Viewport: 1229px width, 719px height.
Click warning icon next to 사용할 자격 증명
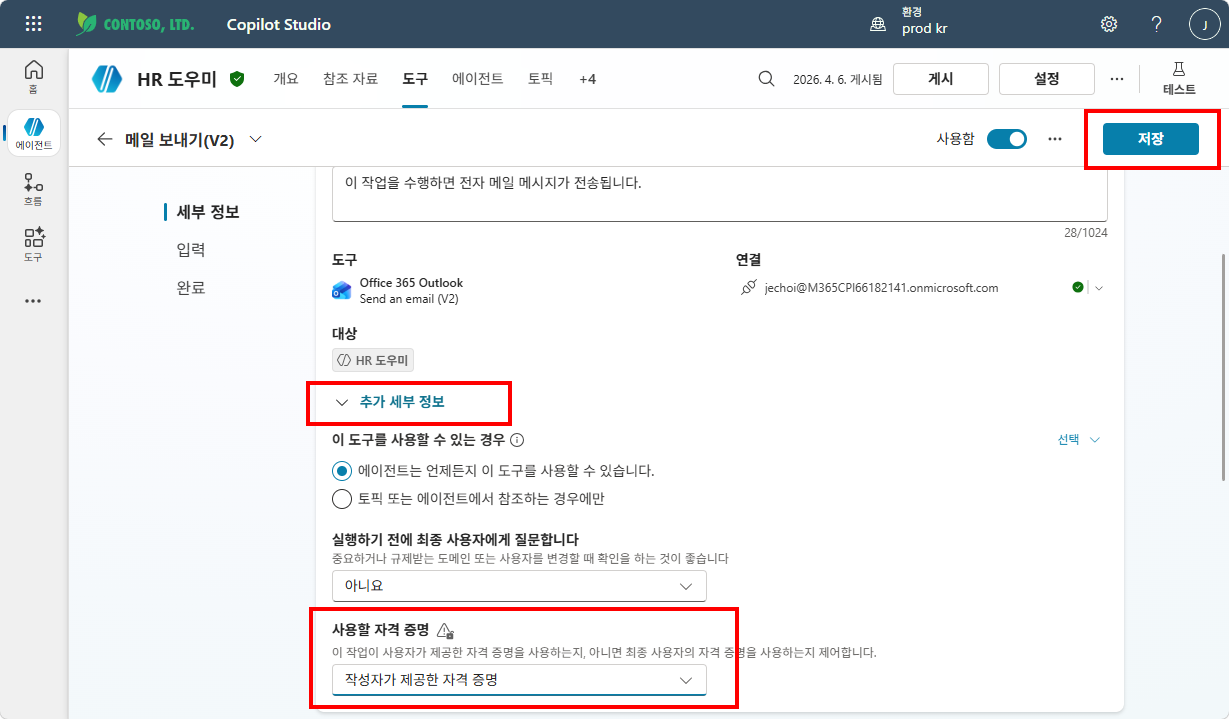pos(446,630)
